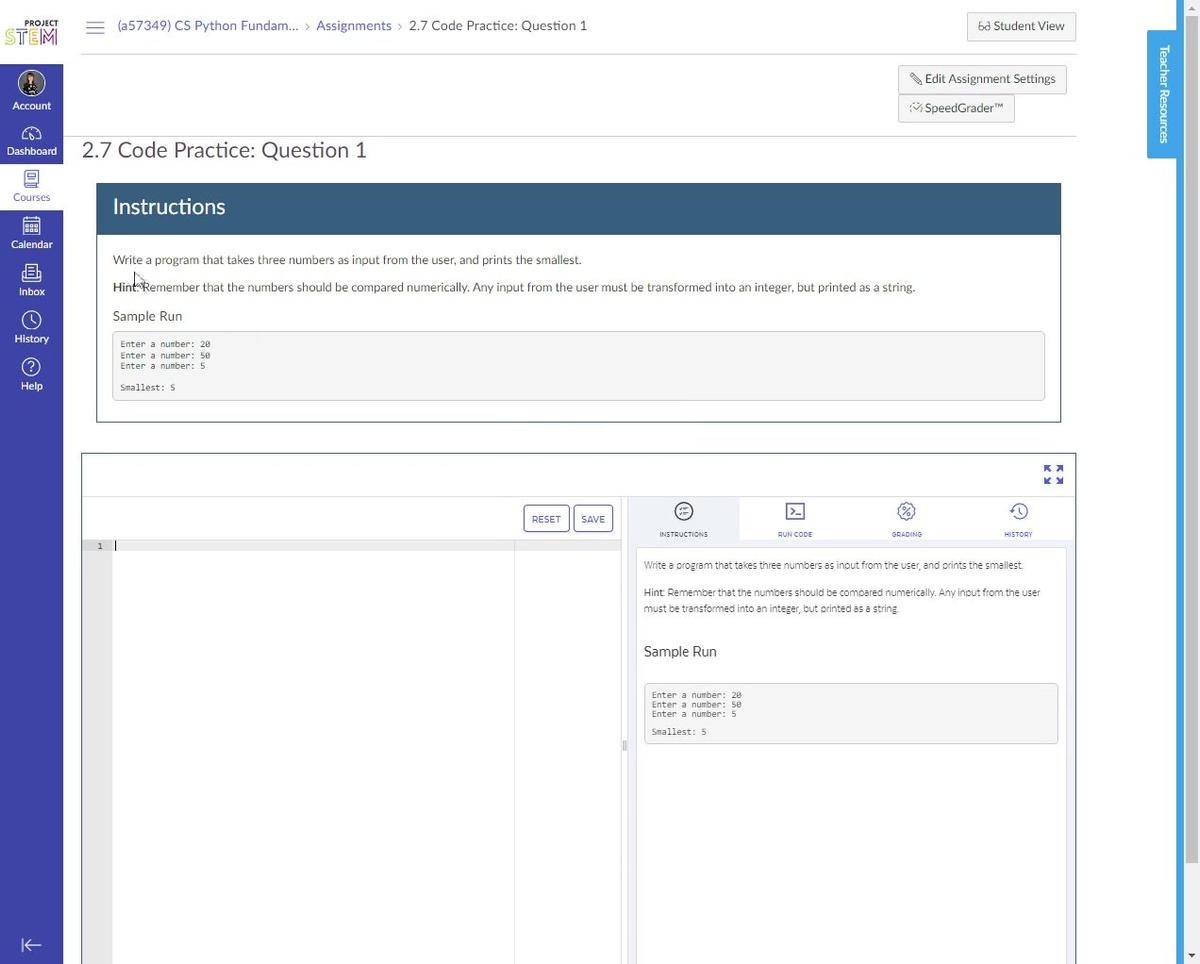The image size is (1200, 964).
Task: Go to the CS Python Fundamentals course breadcrumb
Action: pyautogui.click(x=207, y=26)
